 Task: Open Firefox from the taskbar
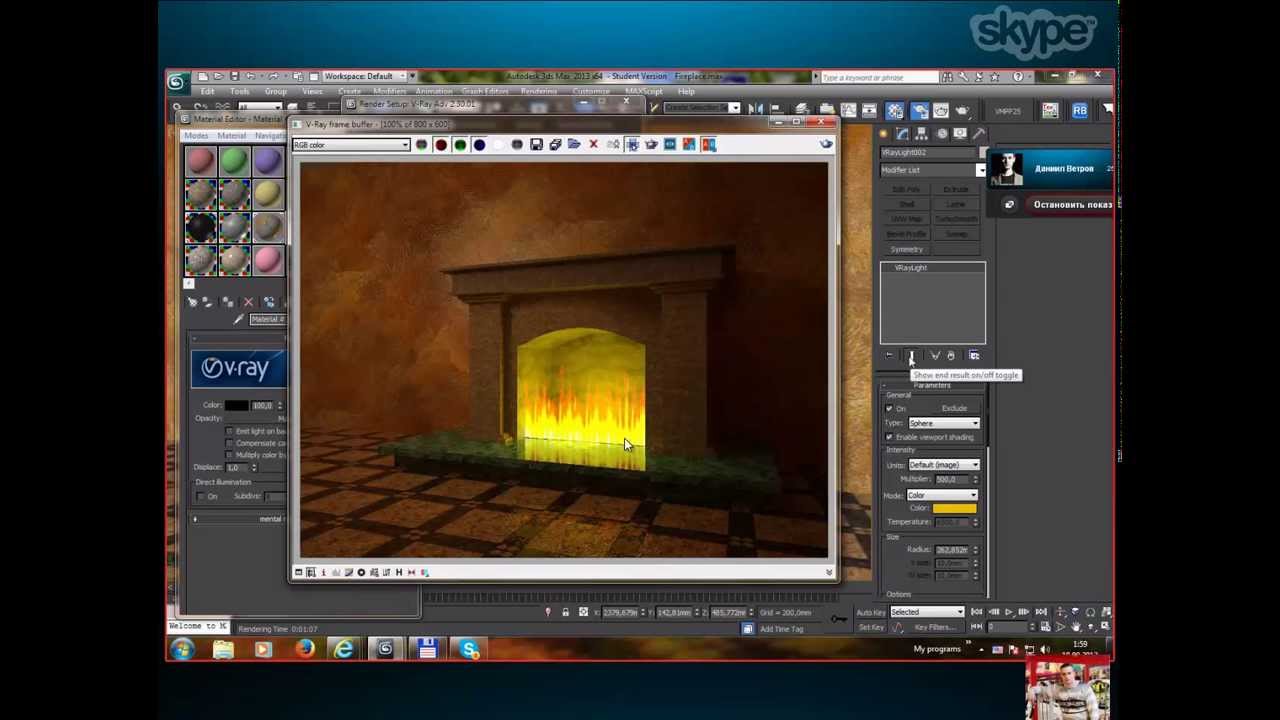click(x=304, y=650)
